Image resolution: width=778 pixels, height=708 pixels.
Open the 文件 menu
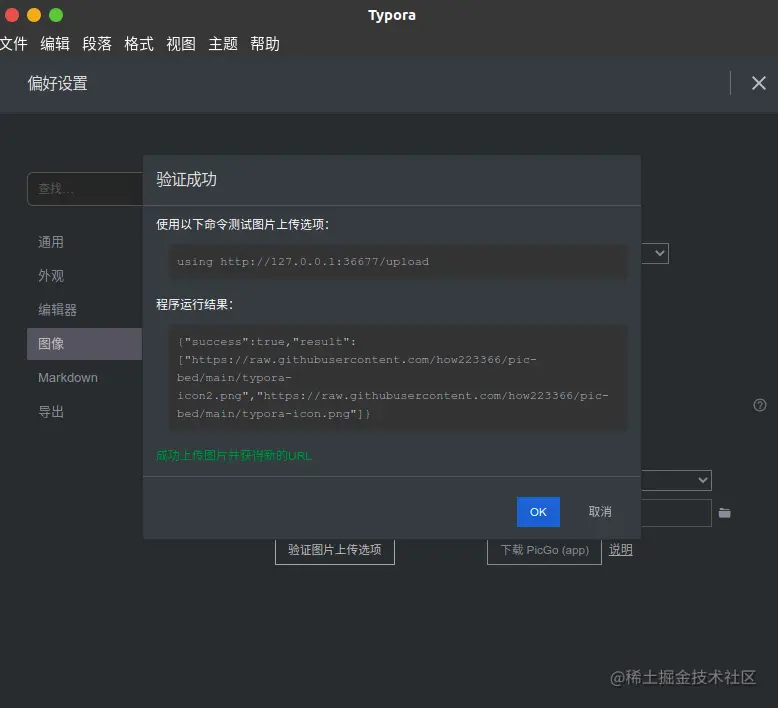13,44
